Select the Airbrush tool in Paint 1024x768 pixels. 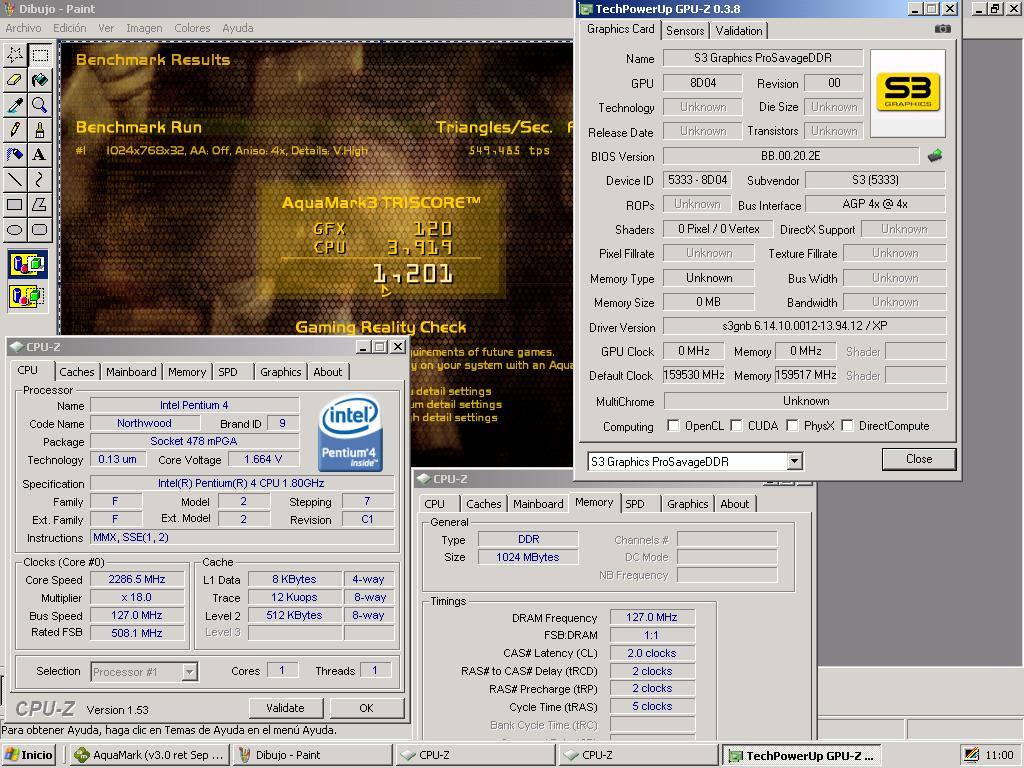[15, 154]
